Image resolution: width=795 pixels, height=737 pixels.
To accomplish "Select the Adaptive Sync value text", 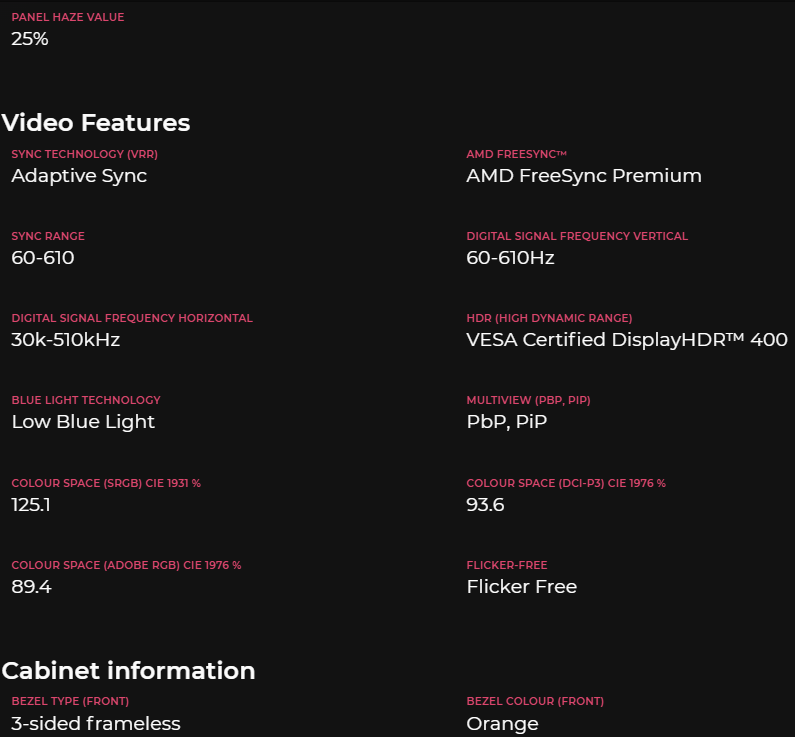I will [79, 176].
